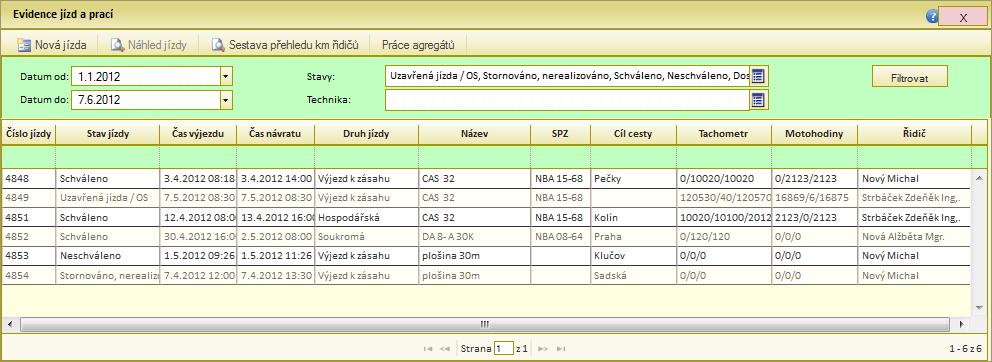Go to previous page pager icon
Viewport: 992px width, 362px height.
(x=444, y=349)
